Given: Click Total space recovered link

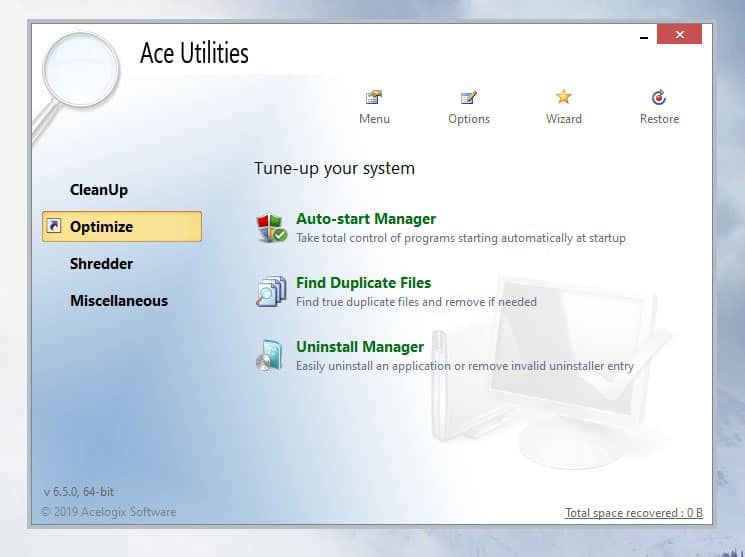Looking at the screenshot, I should pos(634,513).
